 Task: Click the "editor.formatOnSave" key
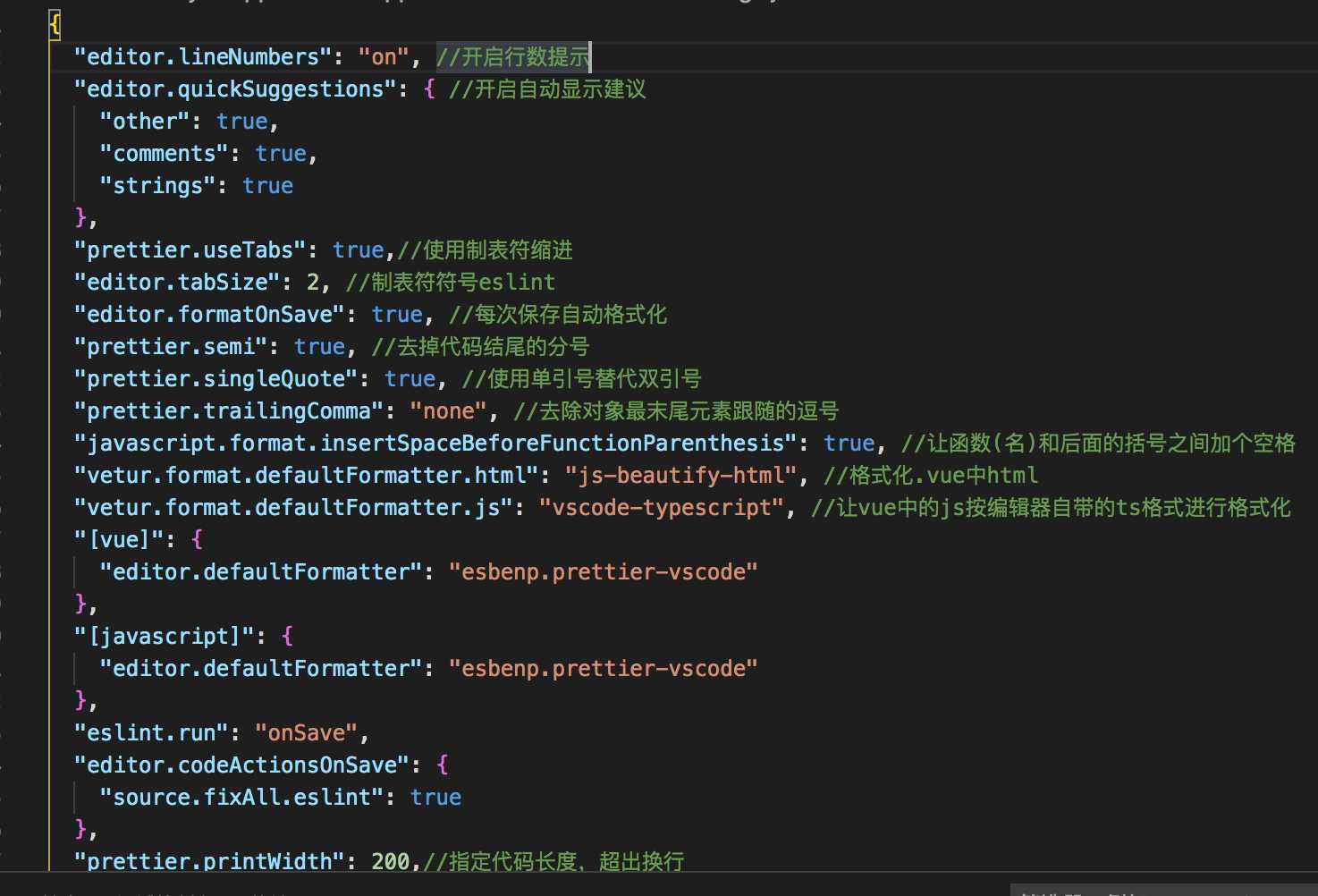[209, 315]
